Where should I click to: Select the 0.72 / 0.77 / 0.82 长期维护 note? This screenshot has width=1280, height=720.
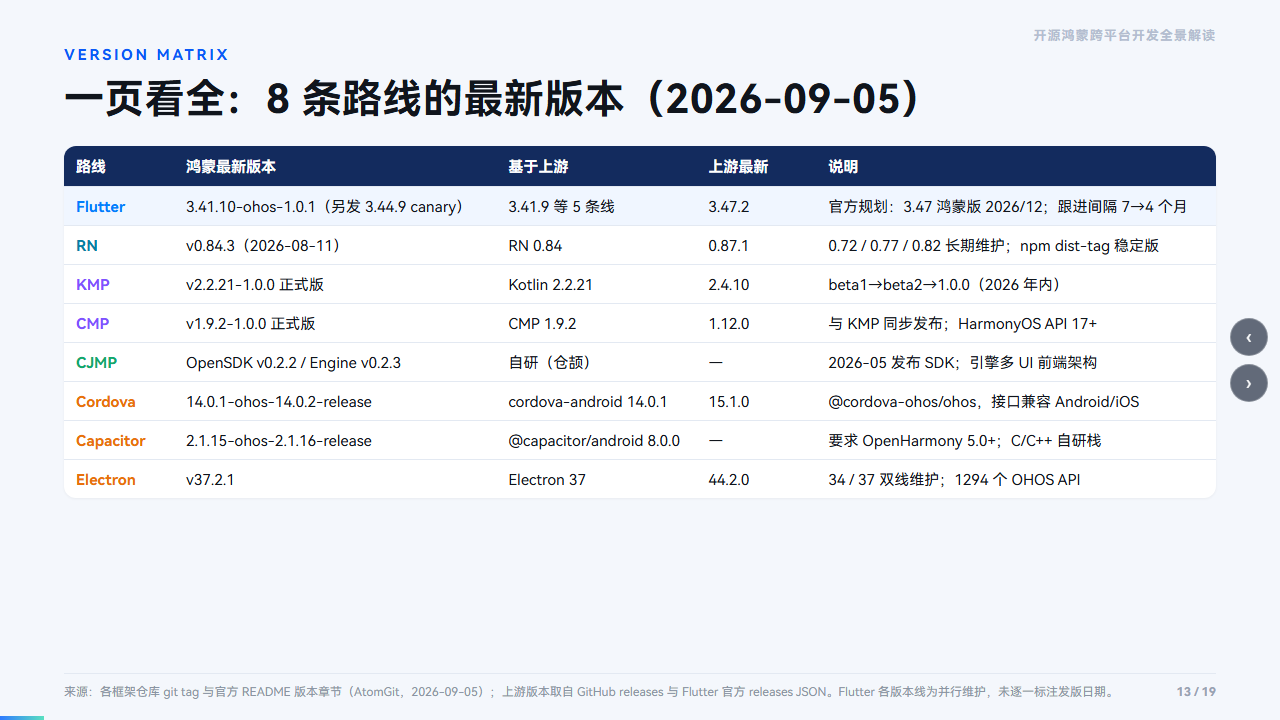coord(994,246)
